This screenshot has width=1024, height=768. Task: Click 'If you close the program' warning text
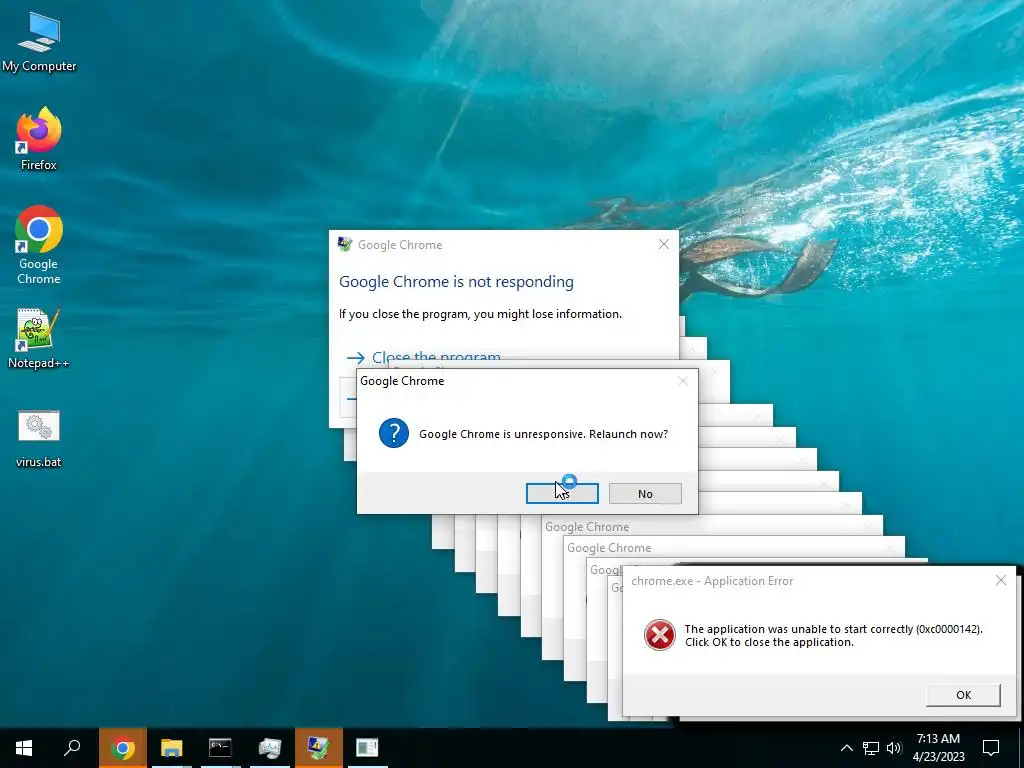point(480,314)
